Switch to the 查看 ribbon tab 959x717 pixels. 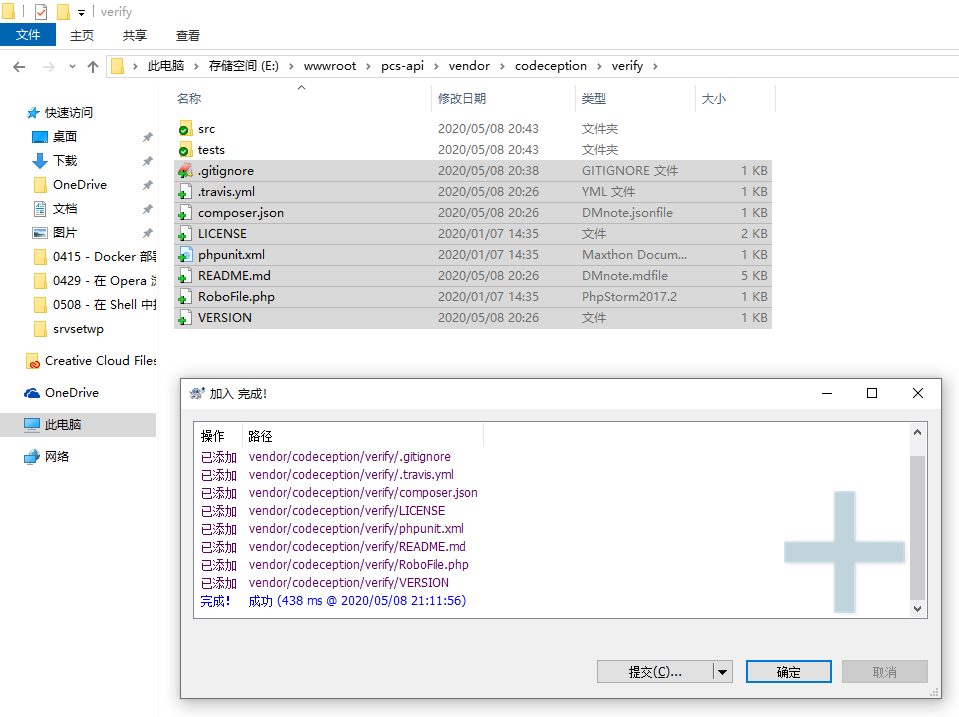point(188,35)
